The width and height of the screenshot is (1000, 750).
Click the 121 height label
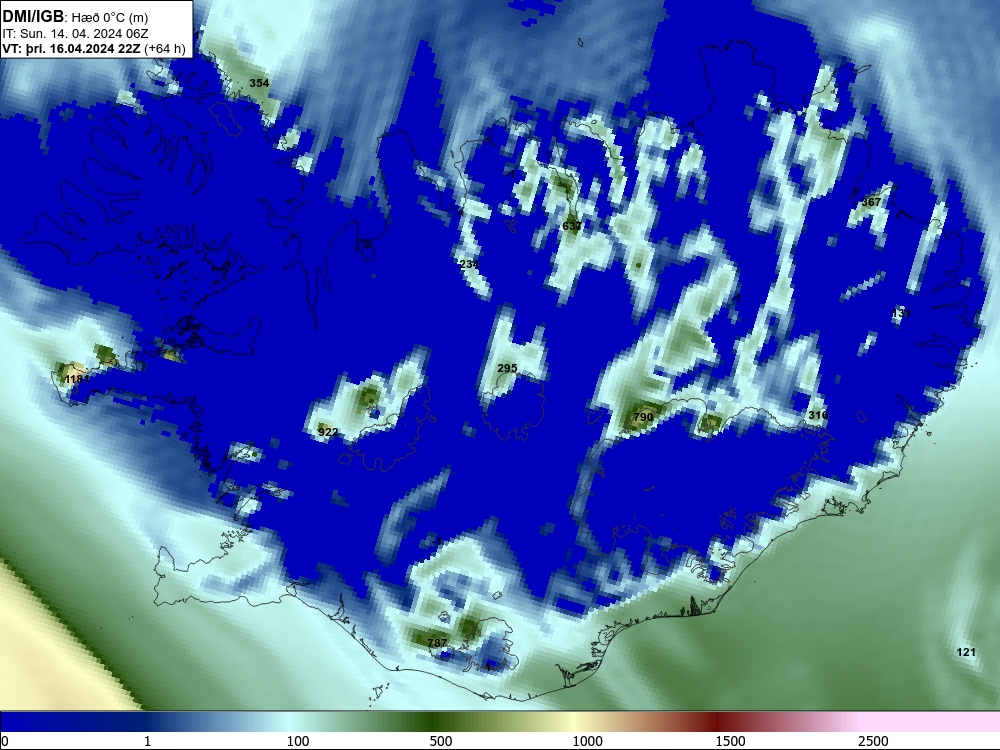coord(966,652)
